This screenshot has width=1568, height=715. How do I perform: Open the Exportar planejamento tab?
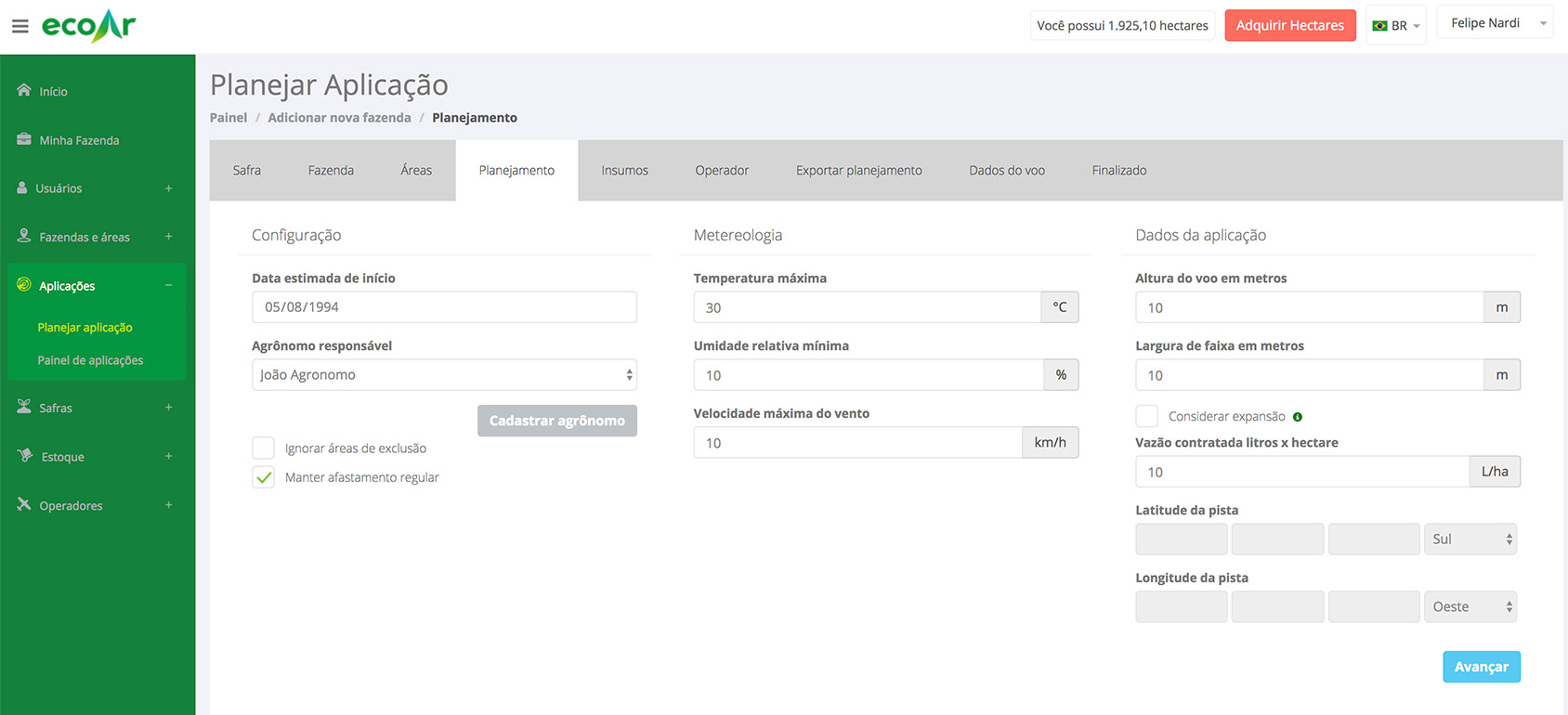pyautogui.click(x=858, y=171)
